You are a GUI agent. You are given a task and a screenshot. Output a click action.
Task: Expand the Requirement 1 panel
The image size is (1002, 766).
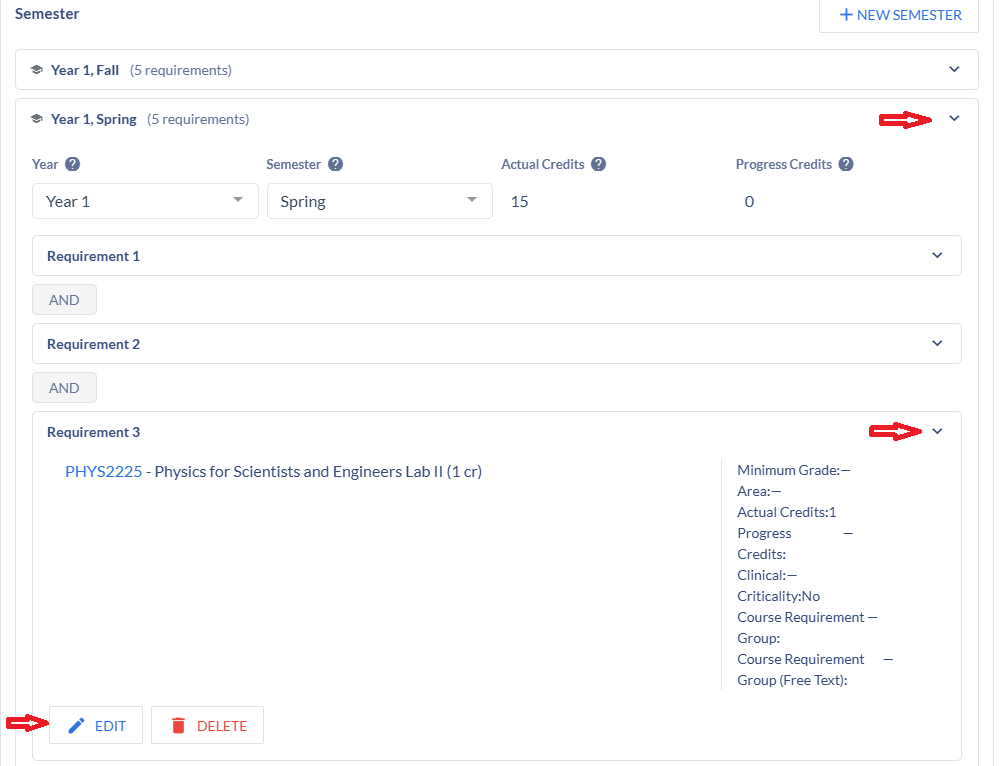point(937,256)
